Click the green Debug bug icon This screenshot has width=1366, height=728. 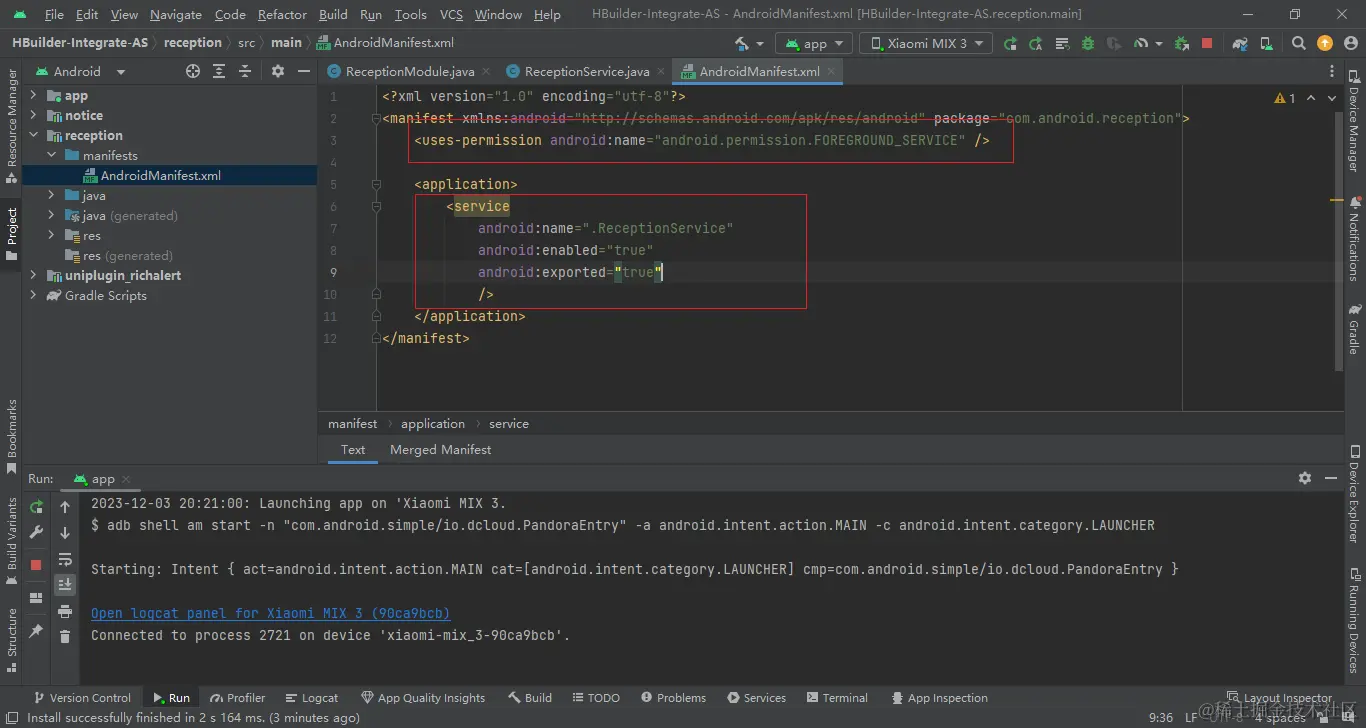[1087, 44]
